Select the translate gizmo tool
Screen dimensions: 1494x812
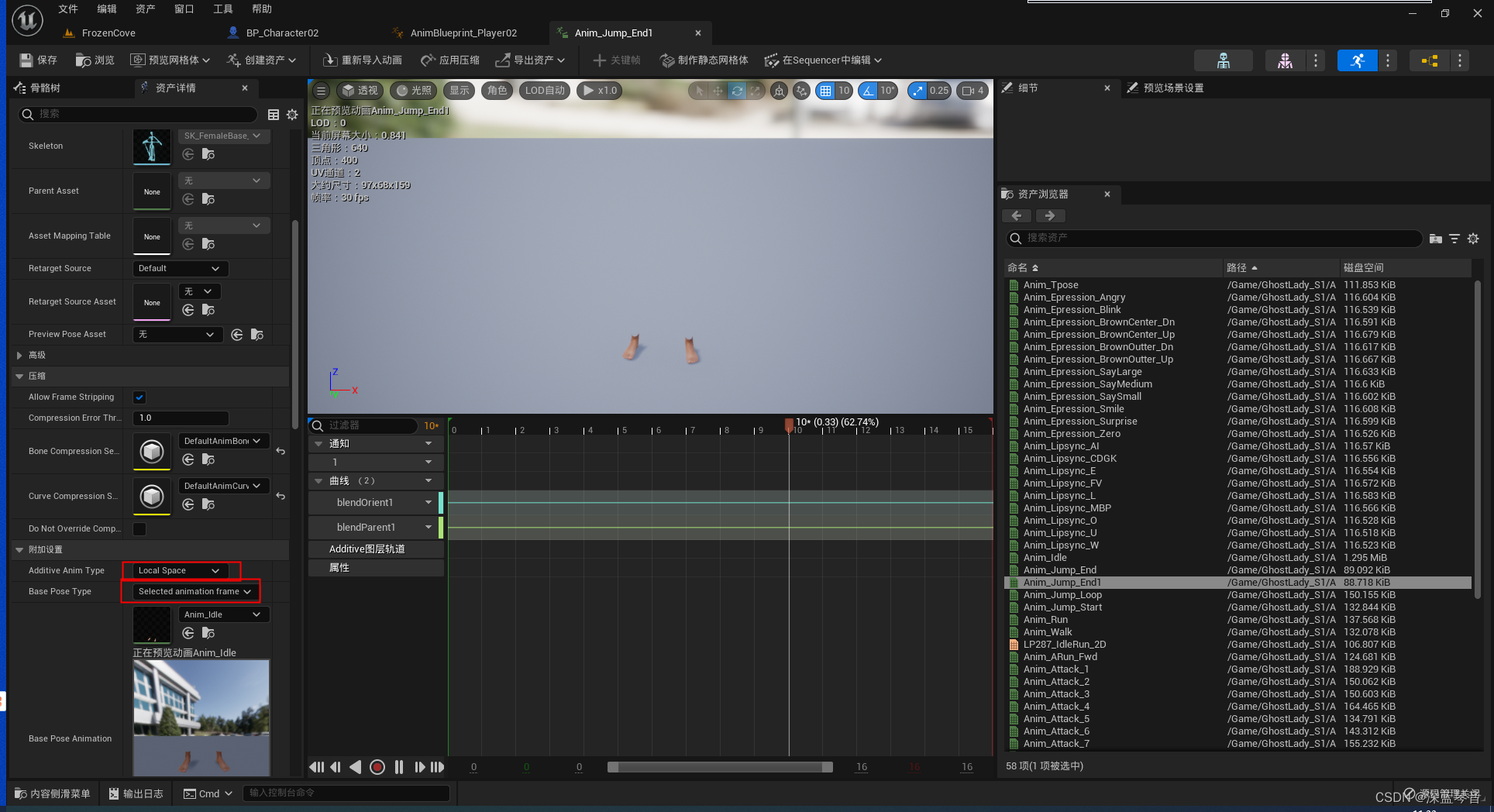(718, 91)
